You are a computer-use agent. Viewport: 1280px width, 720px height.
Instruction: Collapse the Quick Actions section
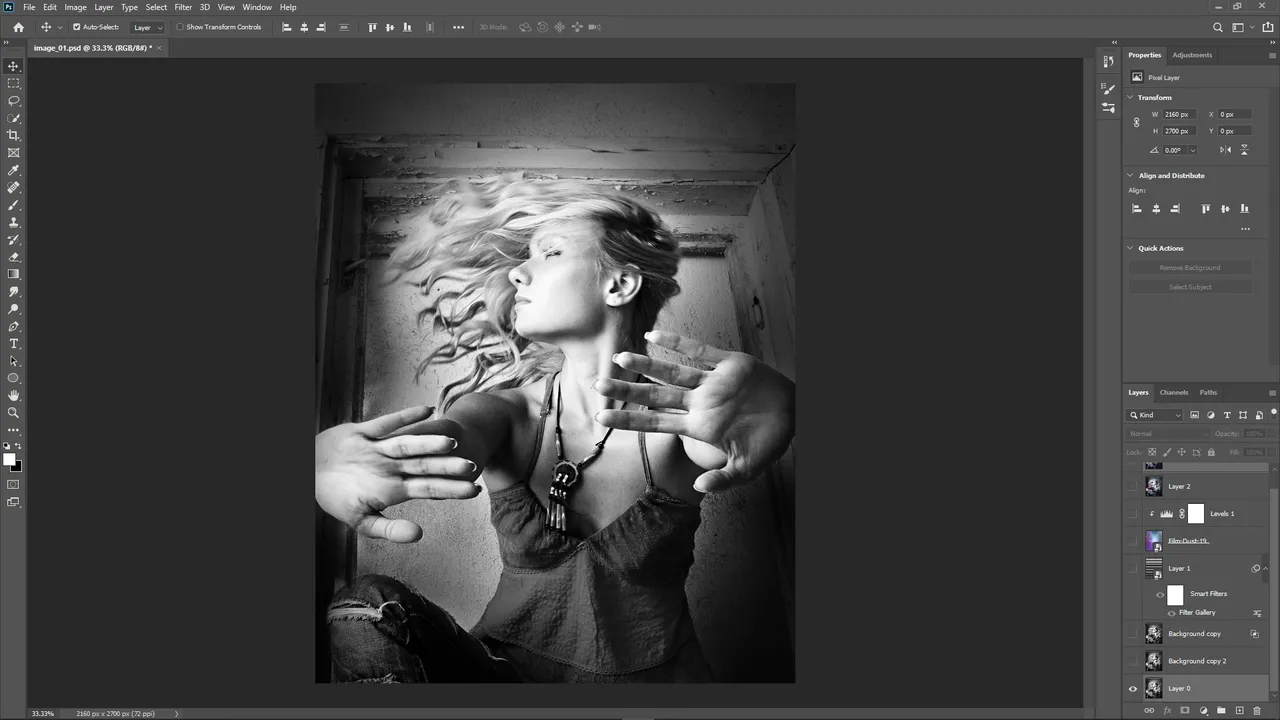pos(1131,248)
